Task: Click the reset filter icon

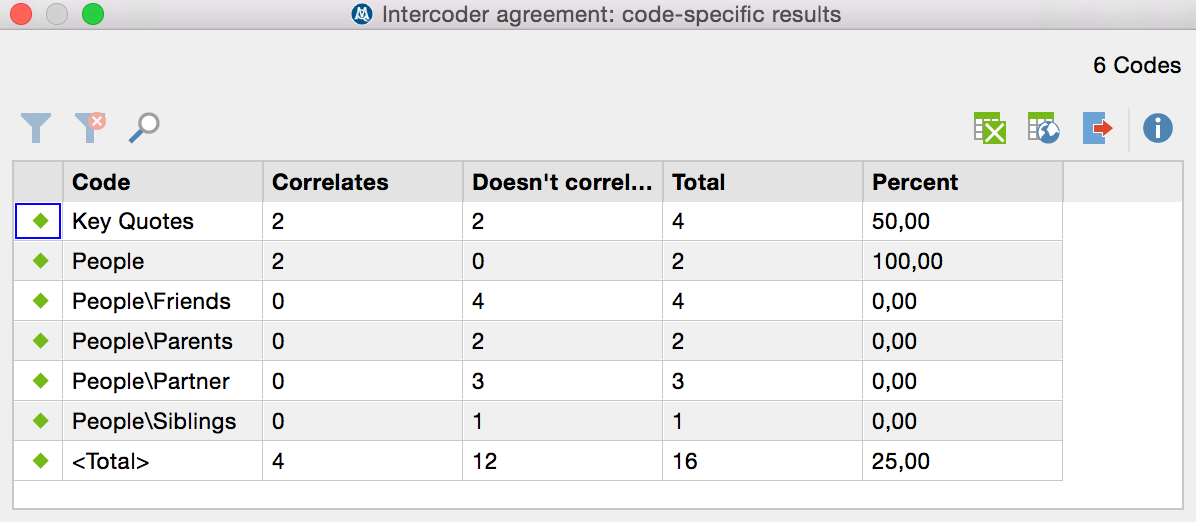Action: (x=90, y=127)
